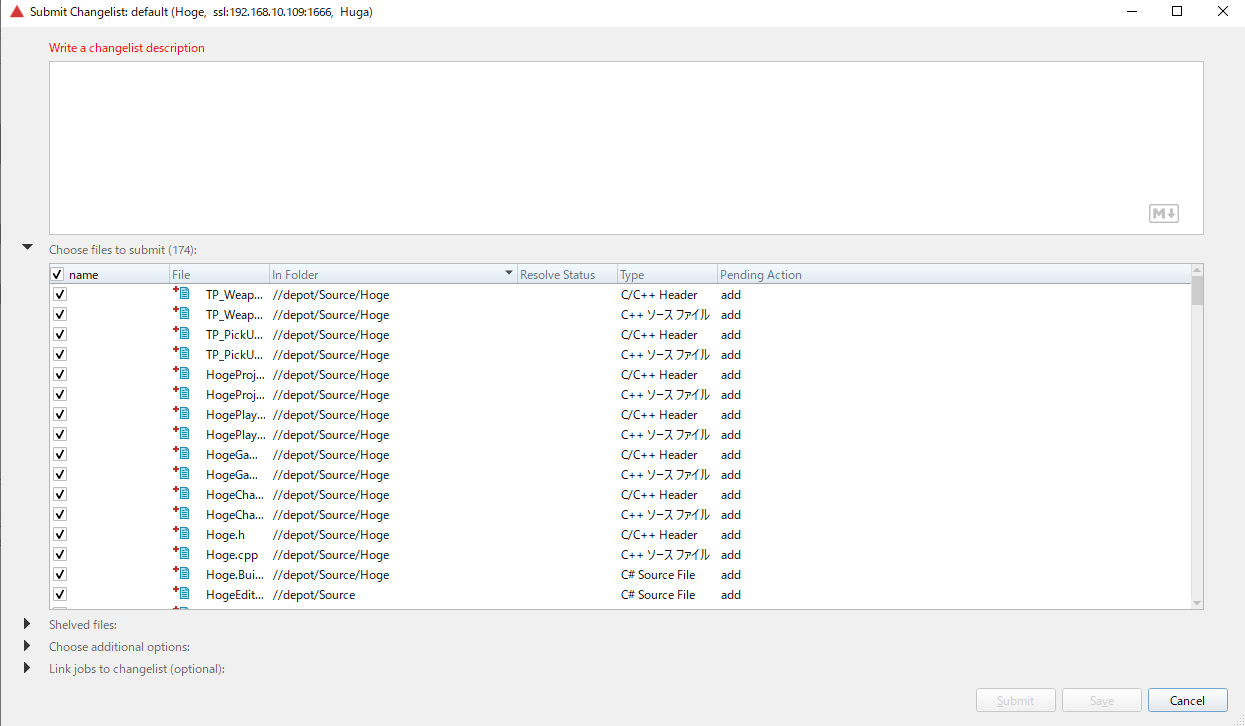The height and width of the screenshot is (726, 1245).
Task: Click the Markdown icon in description box
Action: coord(1163,213)
